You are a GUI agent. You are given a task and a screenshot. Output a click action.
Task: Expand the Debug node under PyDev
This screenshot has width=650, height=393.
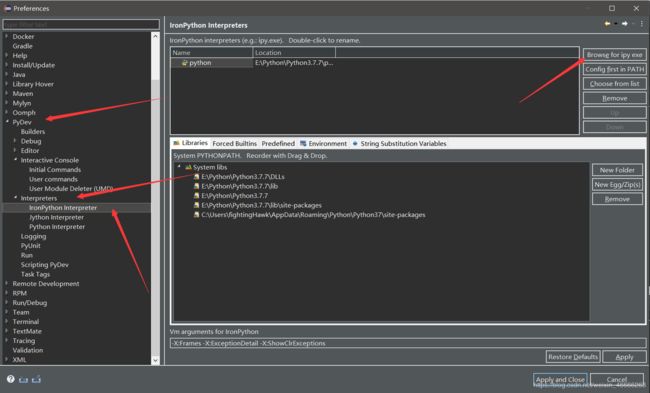pyautogui.click(x=15, y=141)
